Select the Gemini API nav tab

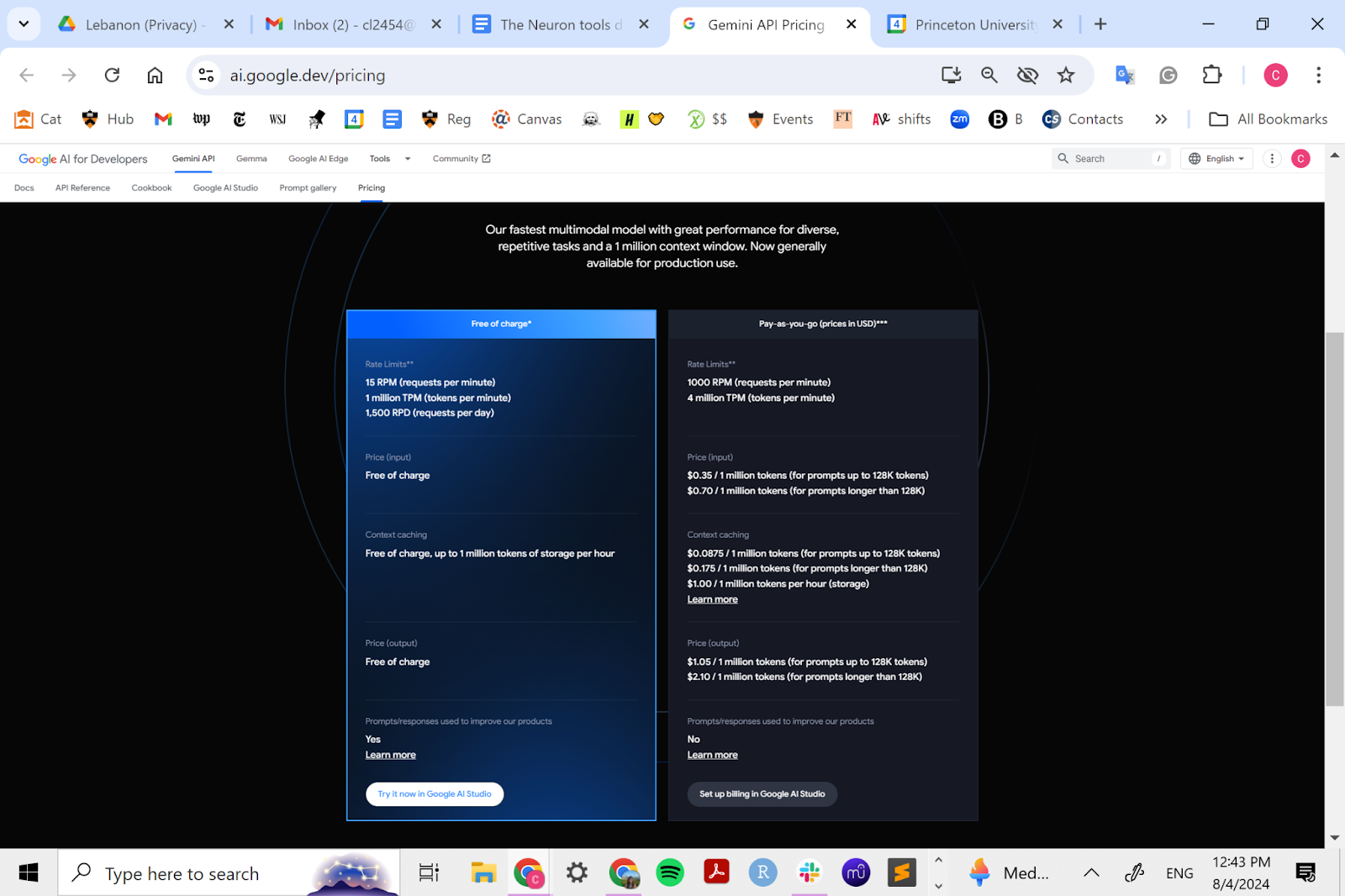point(193,159)
